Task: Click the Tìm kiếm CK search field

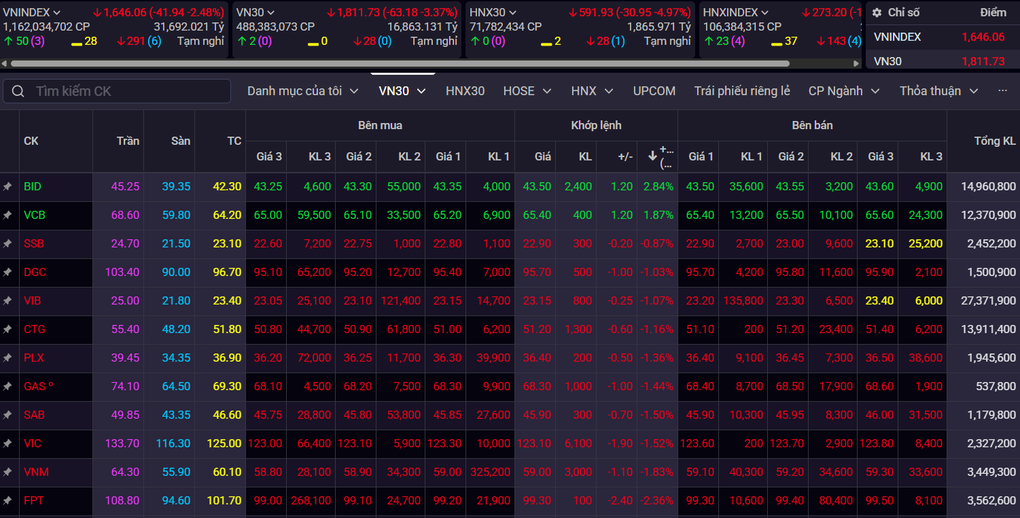Action: 117,91
